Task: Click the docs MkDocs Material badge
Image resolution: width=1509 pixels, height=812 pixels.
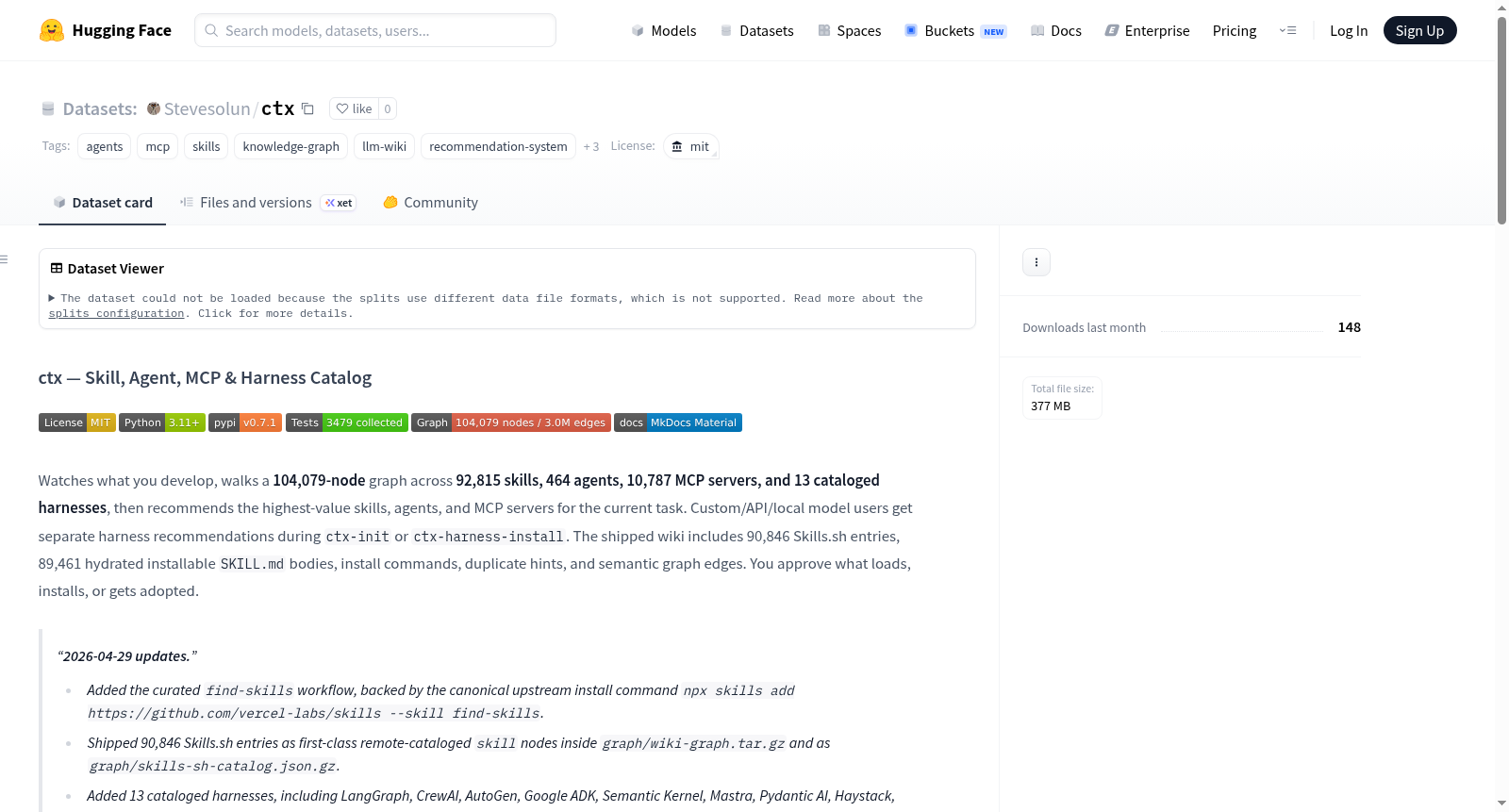Action: [x=678, y=423]
